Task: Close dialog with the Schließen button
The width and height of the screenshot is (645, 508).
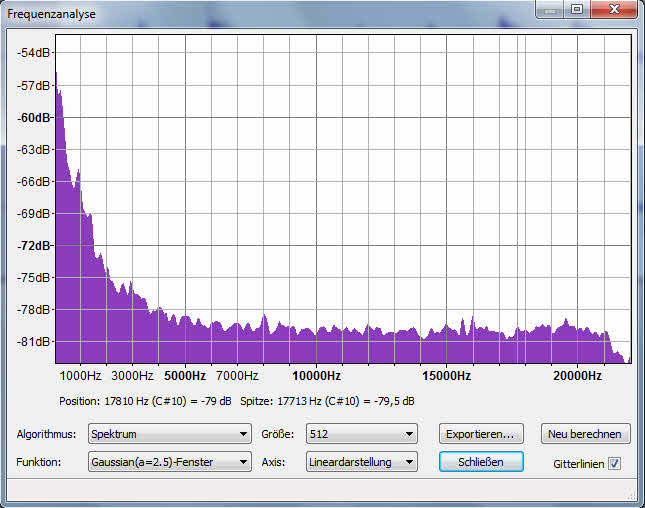Action: point(481,462)
